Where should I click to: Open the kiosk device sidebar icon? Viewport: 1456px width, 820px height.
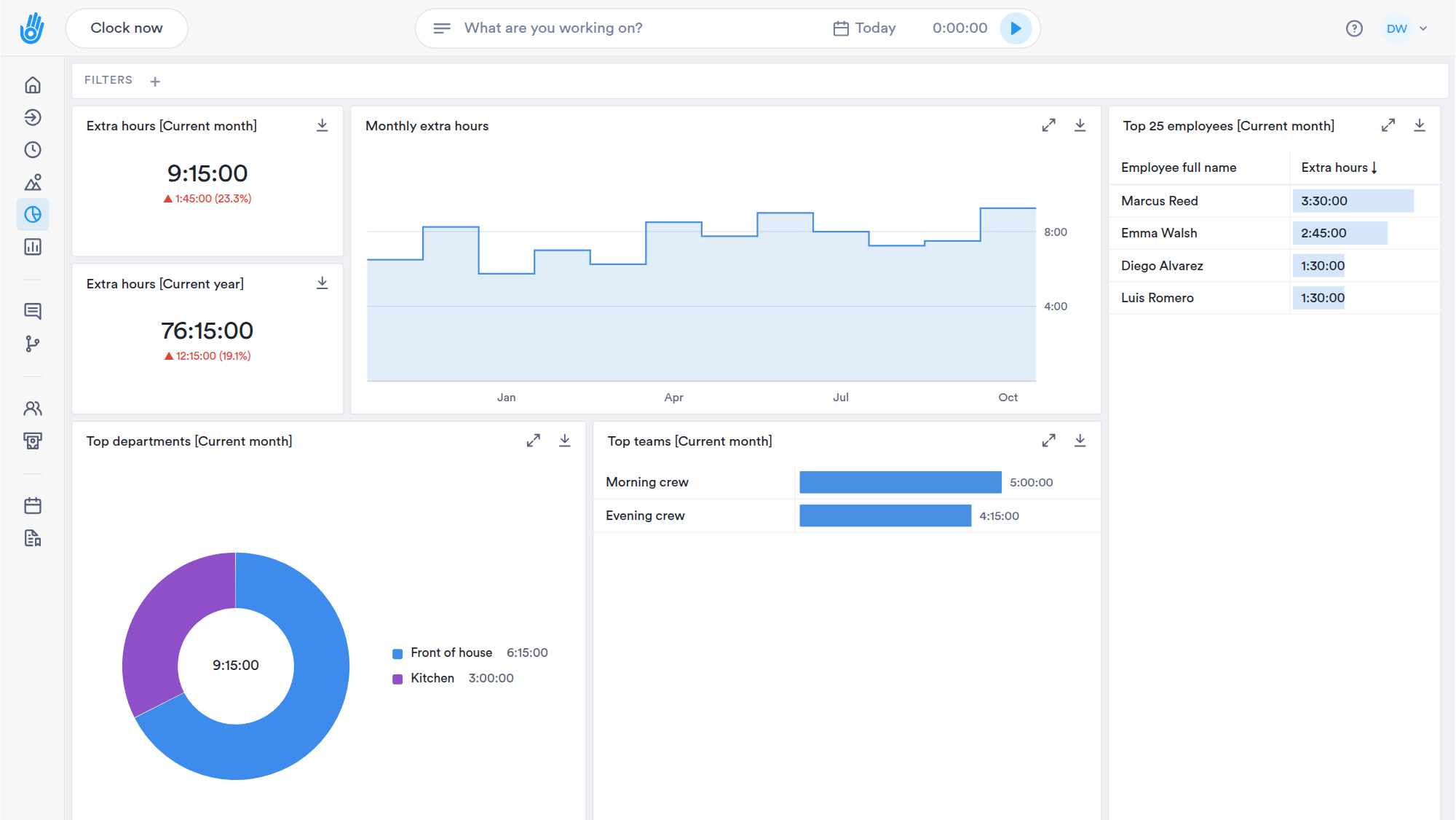[33, 441]
